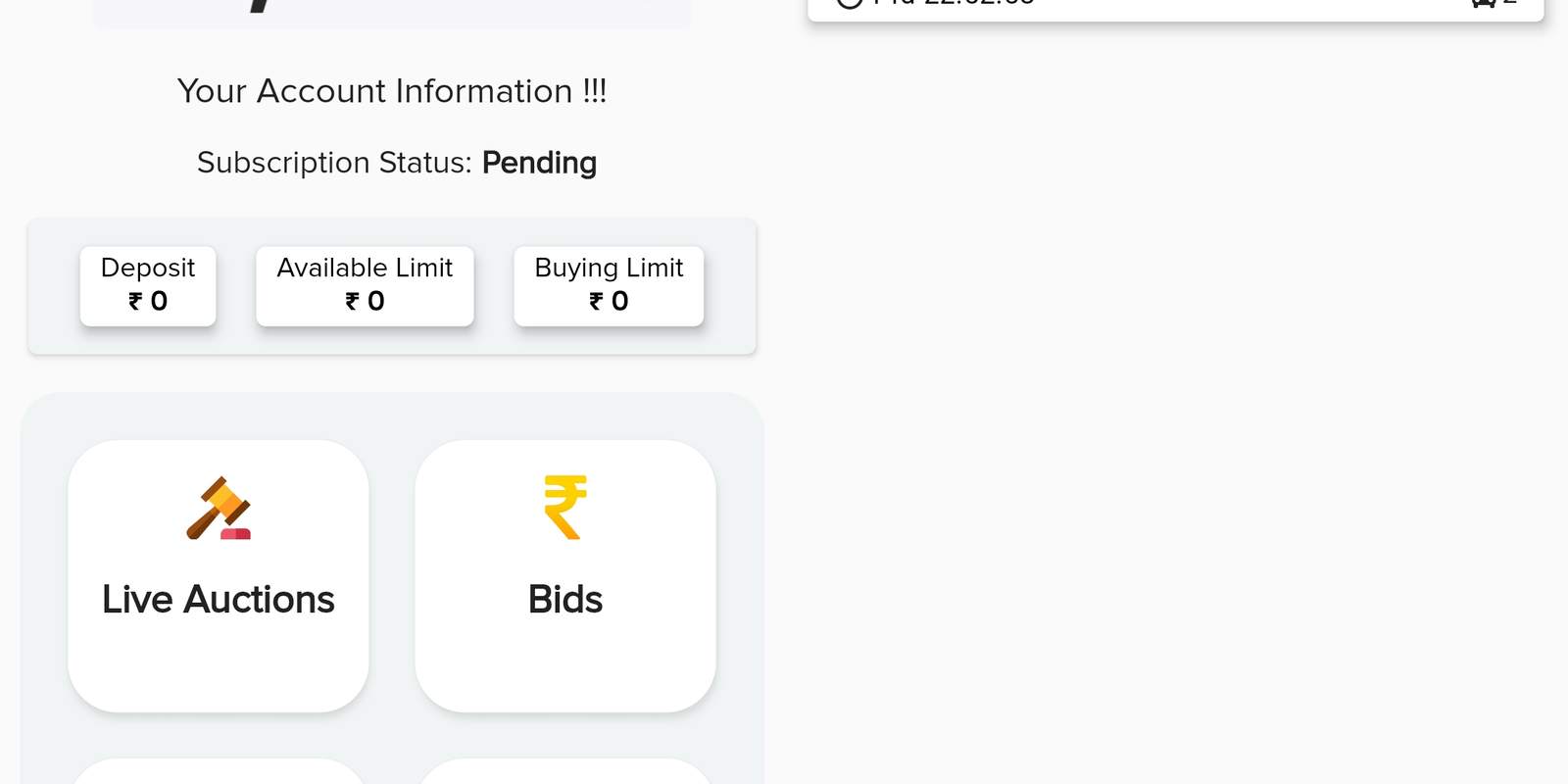Click the 'Subscription Status:' label
1568x784 pixels.
[334, 163]
